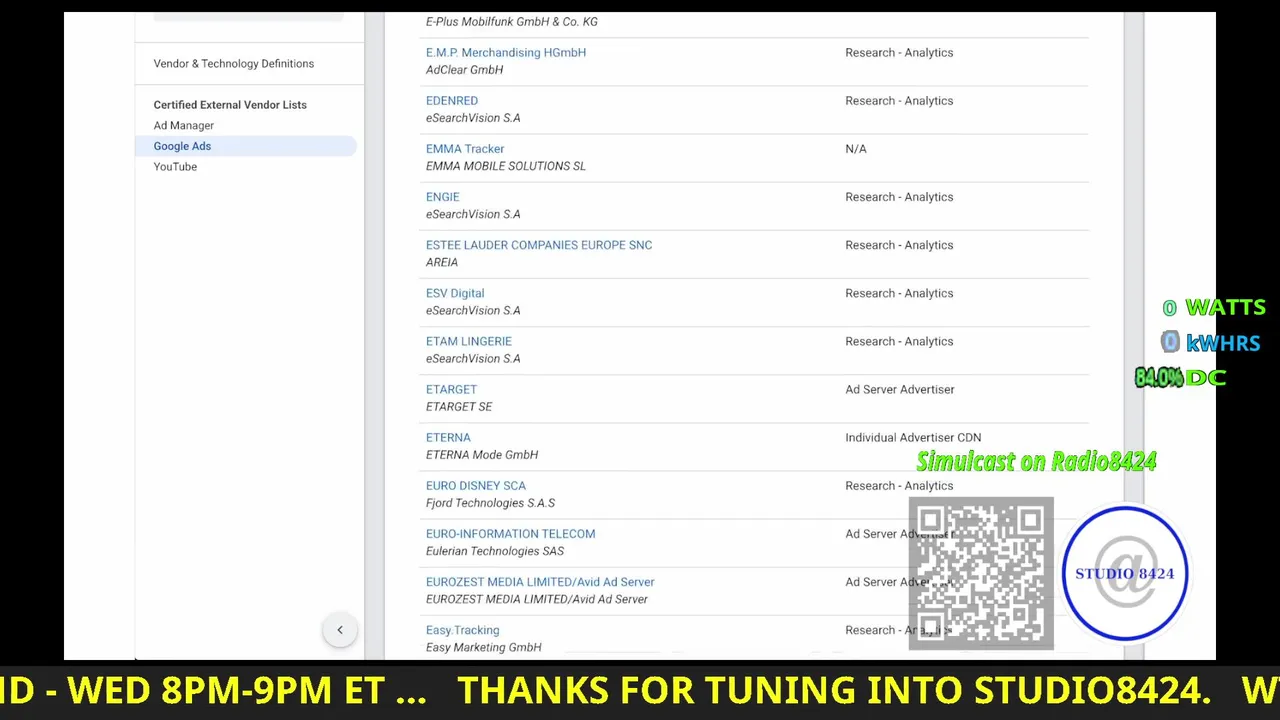Click 'Eulerian Technologies SAS' company text
Screen dimensions: 1280x720
click(495, 551)
